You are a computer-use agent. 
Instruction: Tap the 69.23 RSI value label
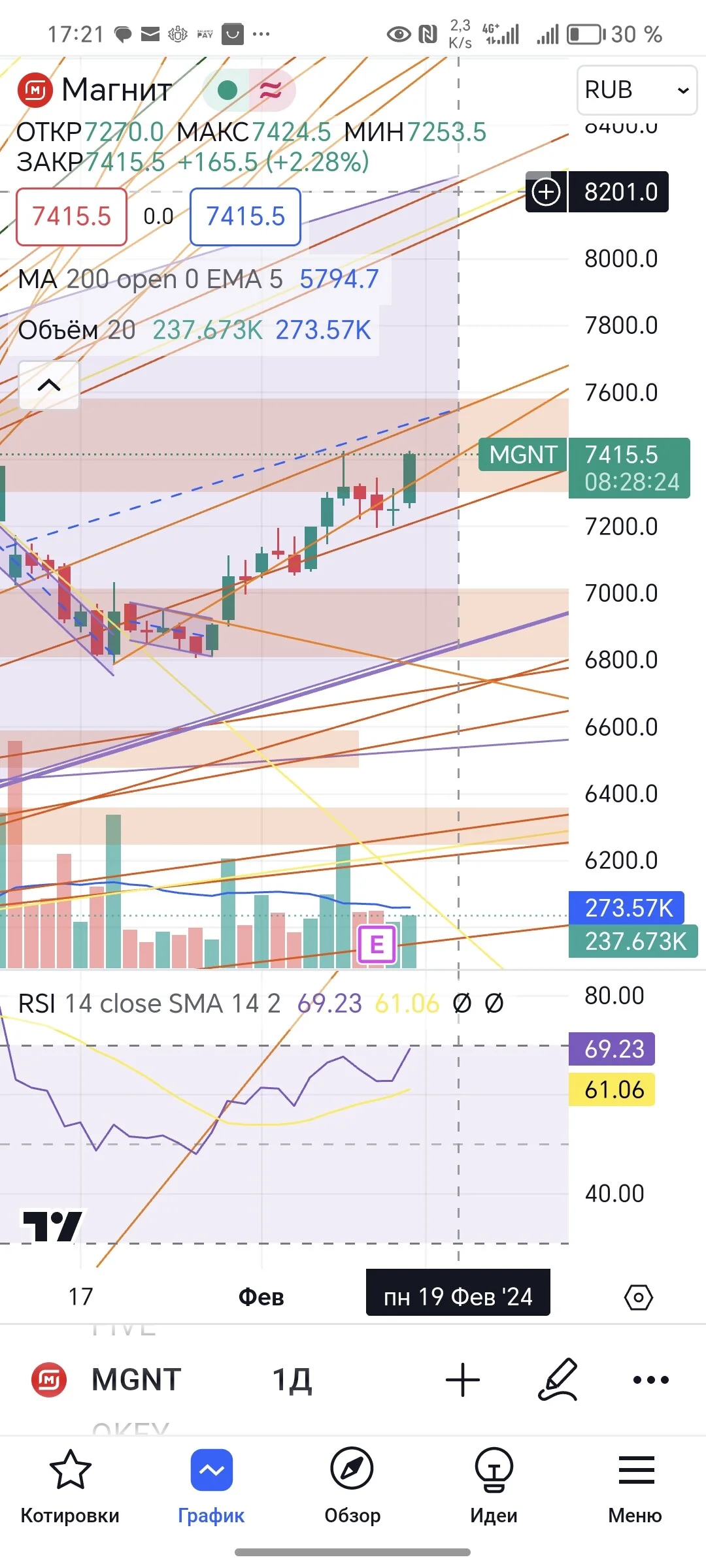612,1049
